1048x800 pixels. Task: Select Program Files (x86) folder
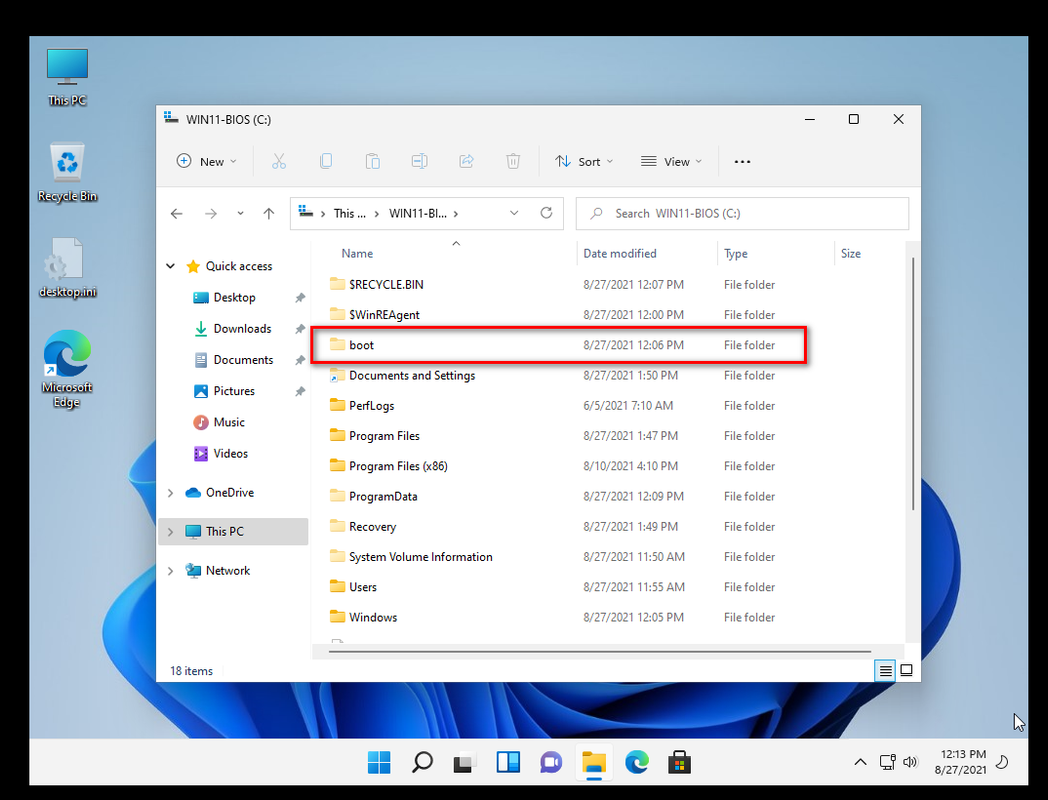[559, 466]
